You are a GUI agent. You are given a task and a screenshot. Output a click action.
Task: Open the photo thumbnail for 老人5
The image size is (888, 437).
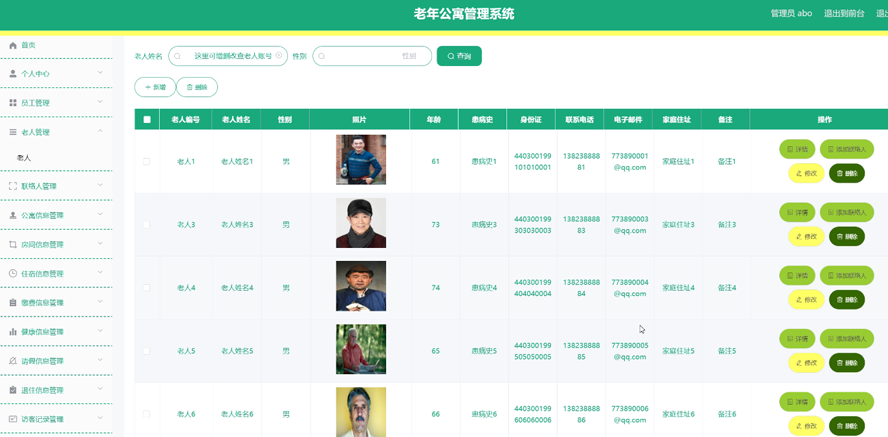[x=361, y=349]
